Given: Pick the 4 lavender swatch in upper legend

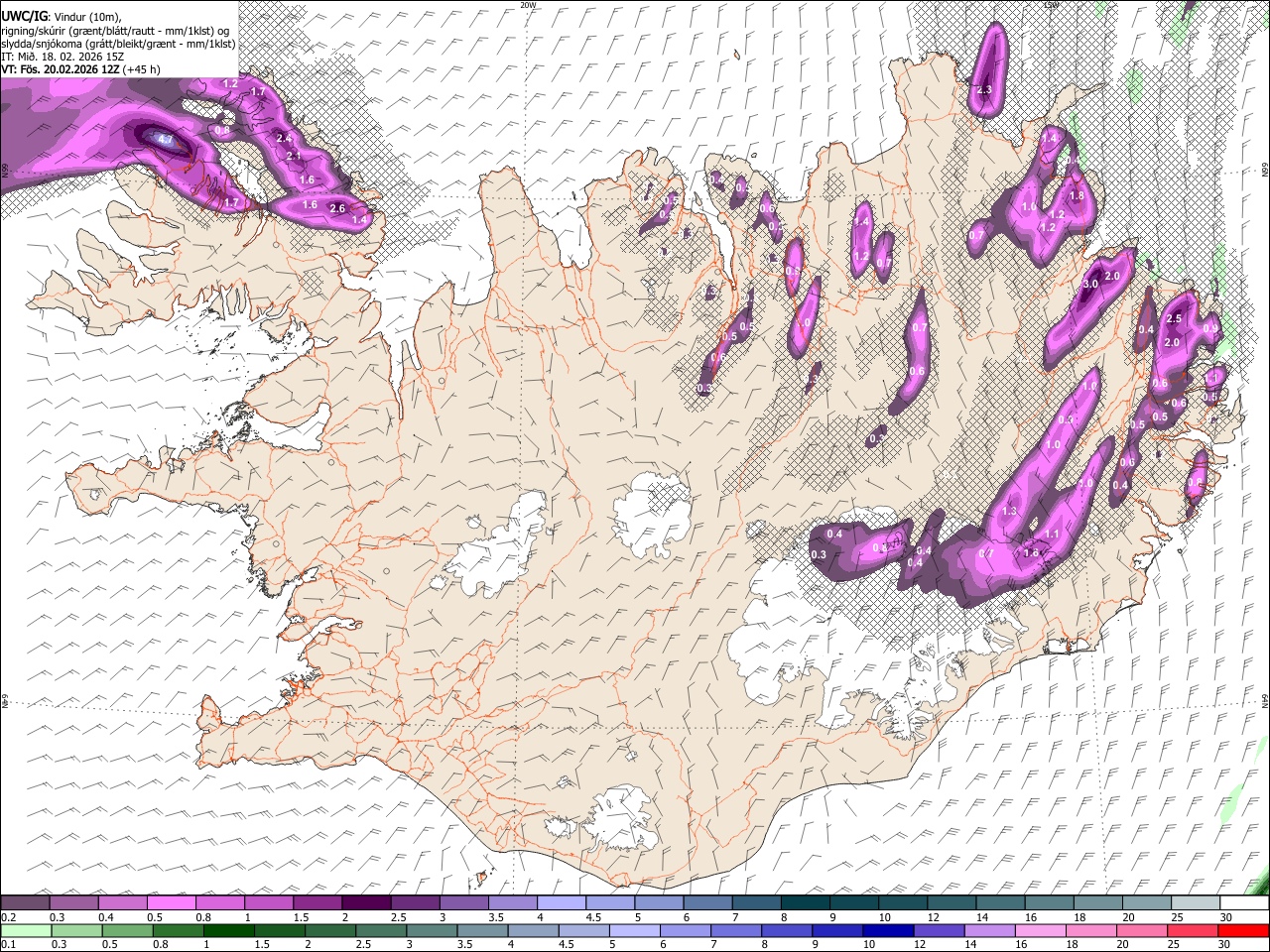Looking at the screenshot, I should [563, 903].
